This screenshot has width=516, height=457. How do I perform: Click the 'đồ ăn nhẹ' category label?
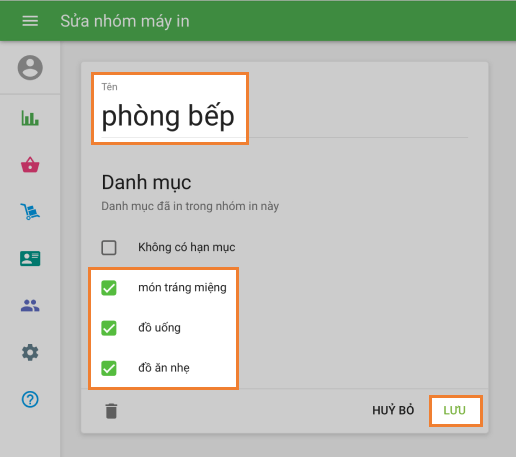tap(164, 368)
